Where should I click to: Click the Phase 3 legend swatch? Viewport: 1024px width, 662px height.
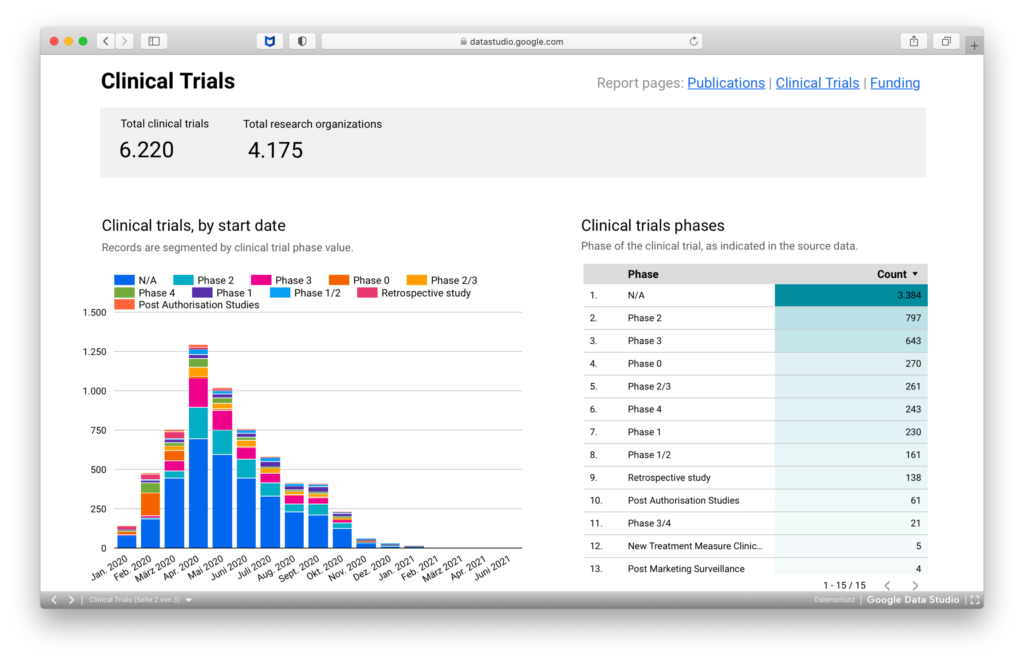[261, 280]
